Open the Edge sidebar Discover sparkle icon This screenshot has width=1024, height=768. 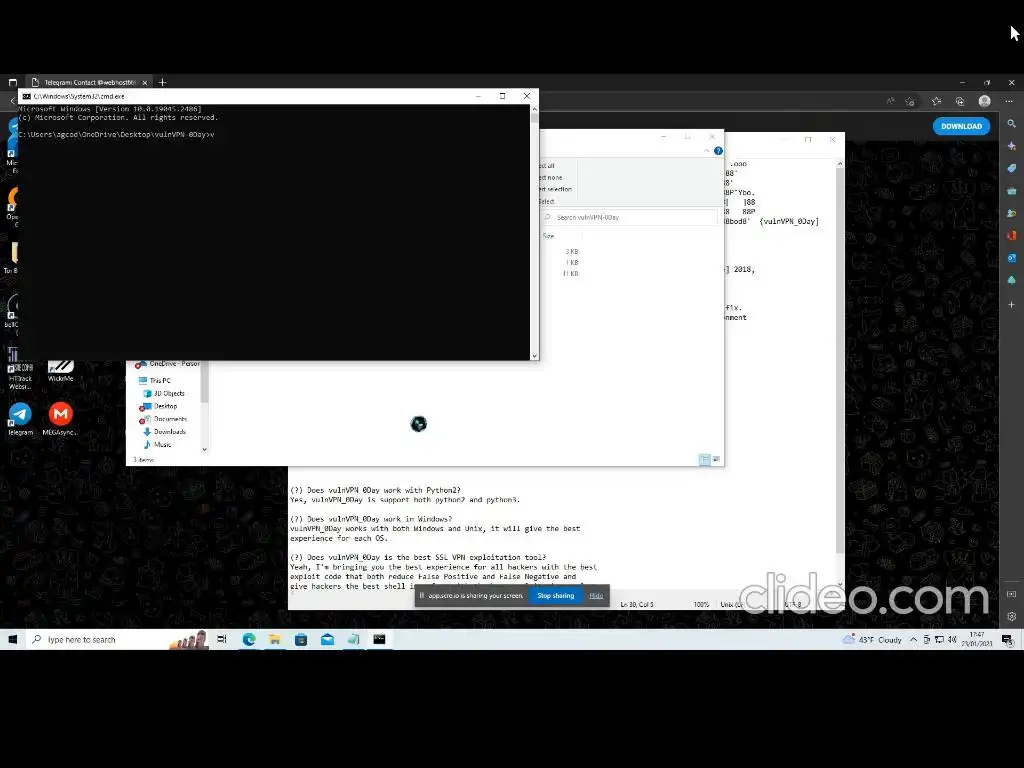pyautogui.click(x=1011, y=146)
